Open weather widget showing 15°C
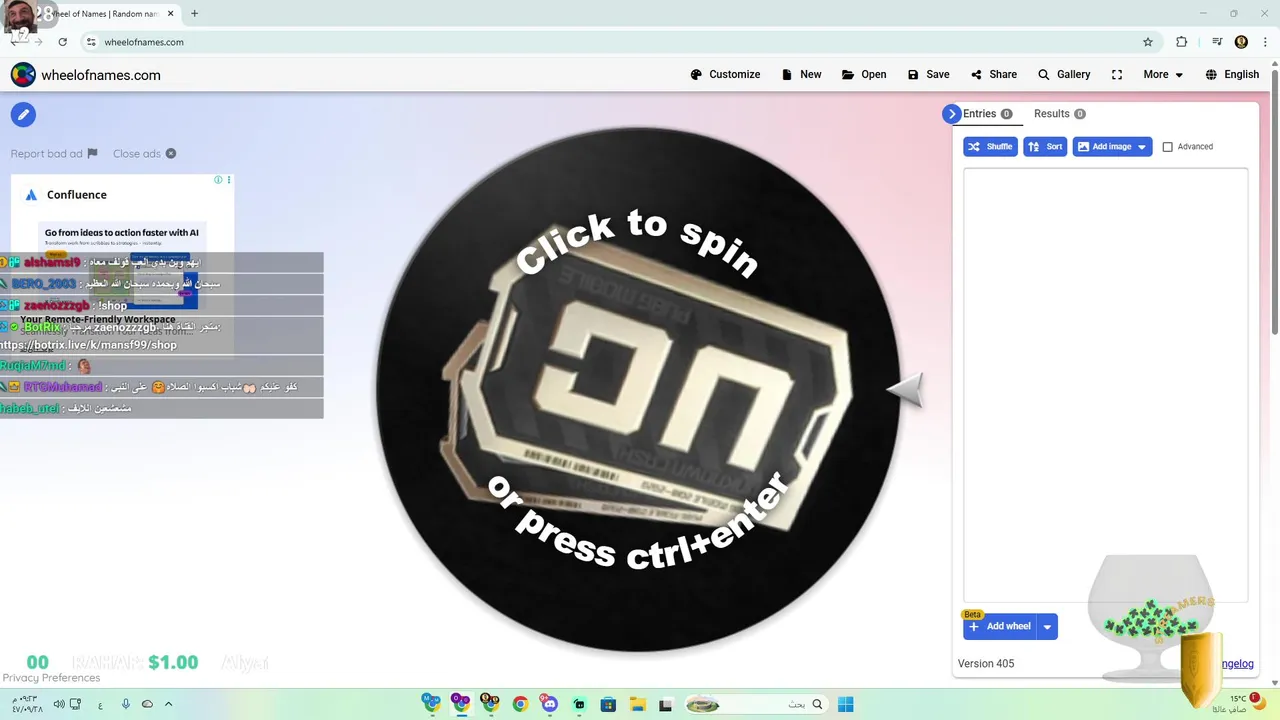1280x720 pixels. (1241, 704)
